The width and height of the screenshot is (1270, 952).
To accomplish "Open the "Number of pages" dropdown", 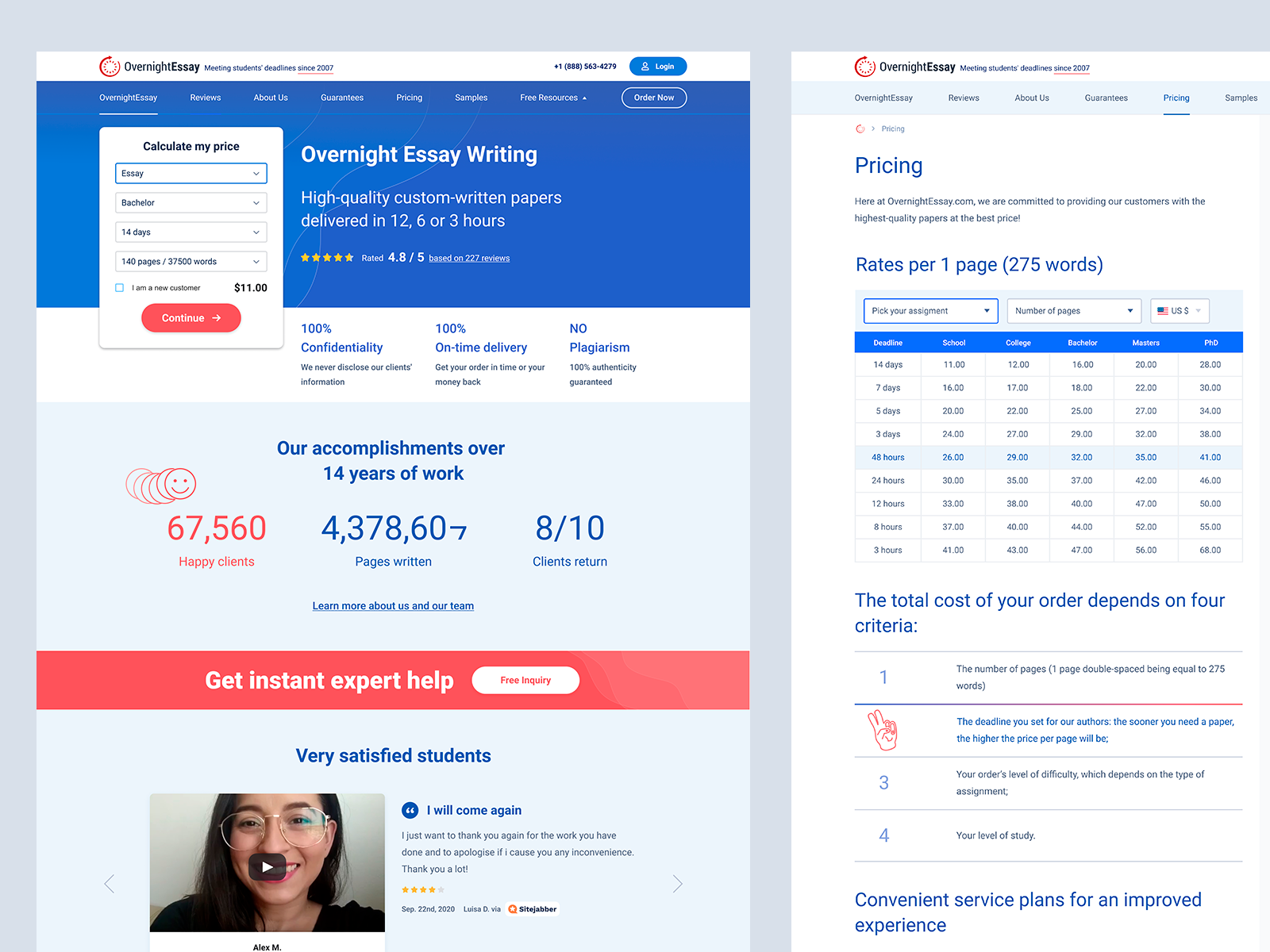I will (1074, 311).
